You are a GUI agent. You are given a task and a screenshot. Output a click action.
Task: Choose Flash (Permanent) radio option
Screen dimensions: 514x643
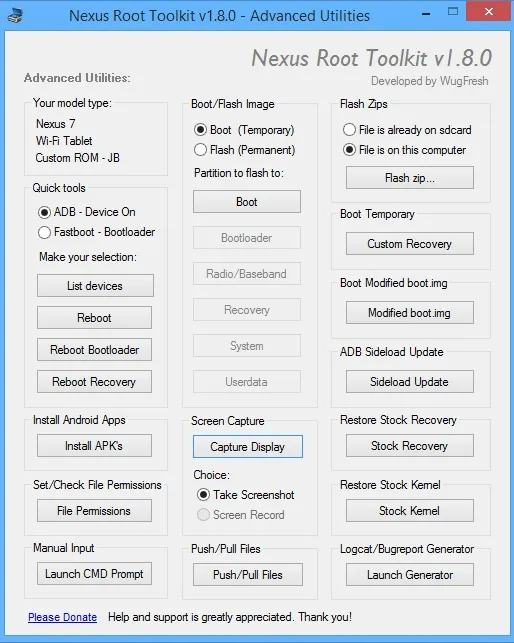pos(244,150)
